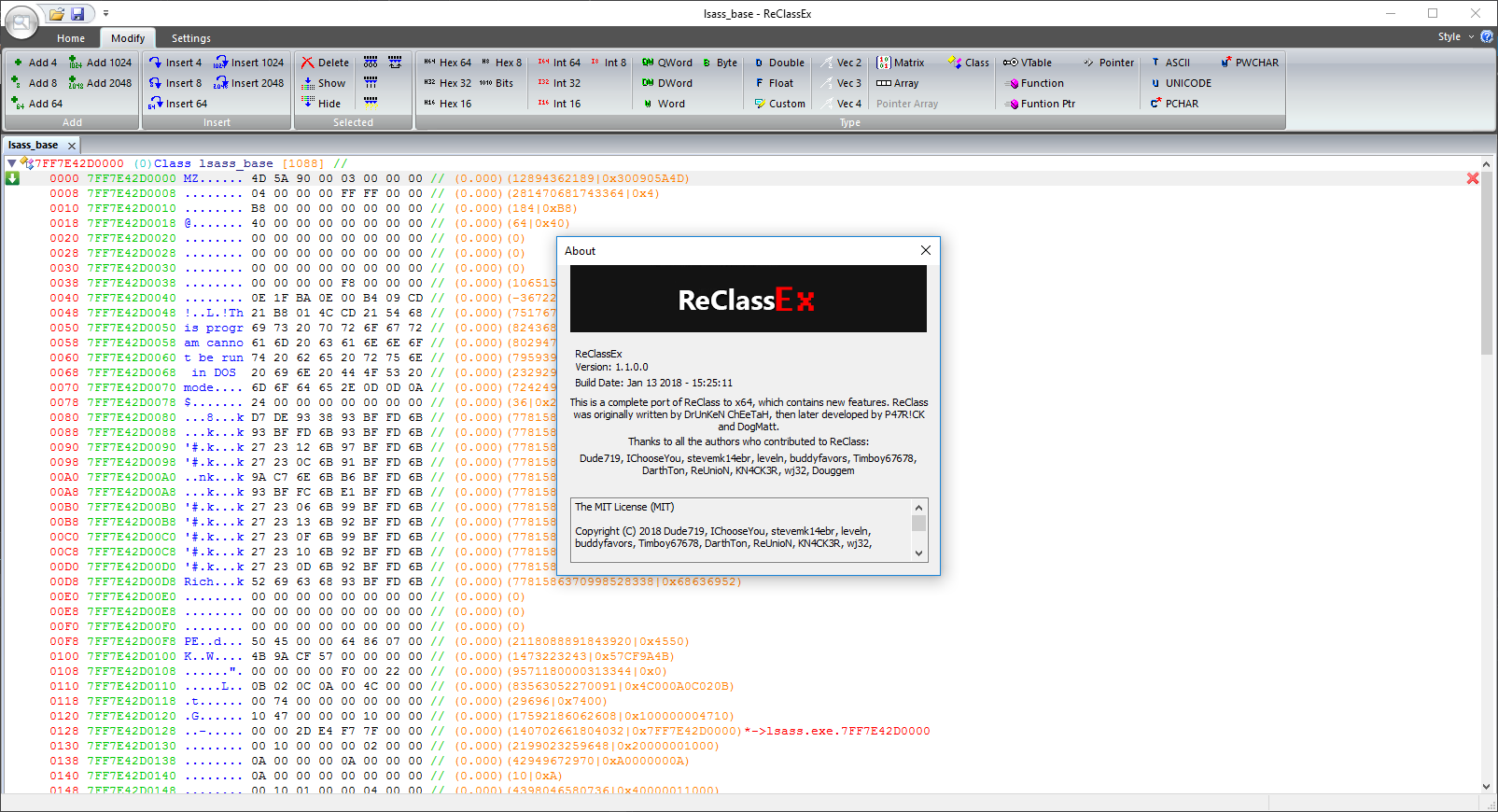The width and height of the screenshot is (1498, 812).
Task: Click Add 8 in the Add group
Action: (35, 83)
